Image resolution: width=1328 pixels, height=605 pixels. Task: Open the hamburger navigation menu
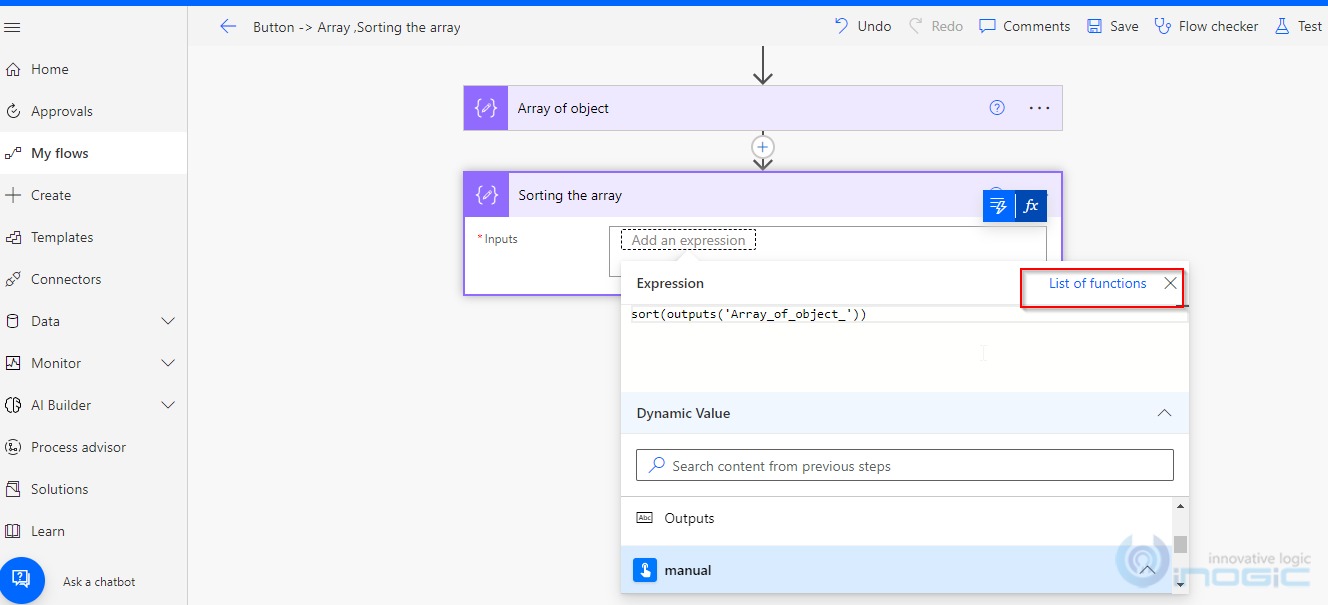pos(13,27)
